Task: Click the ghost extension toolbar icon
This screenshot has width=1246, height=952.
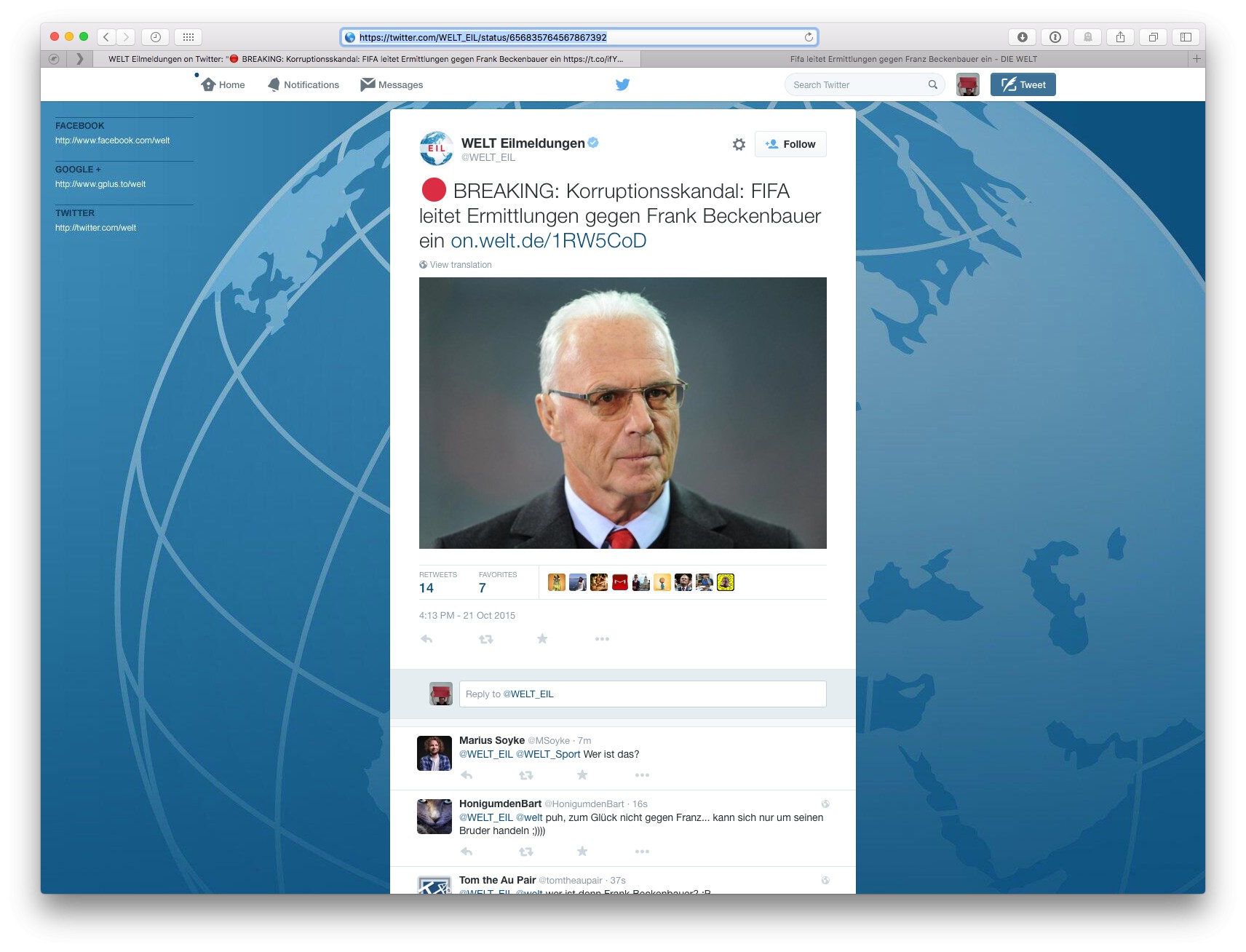Action: pos(1087,37)
